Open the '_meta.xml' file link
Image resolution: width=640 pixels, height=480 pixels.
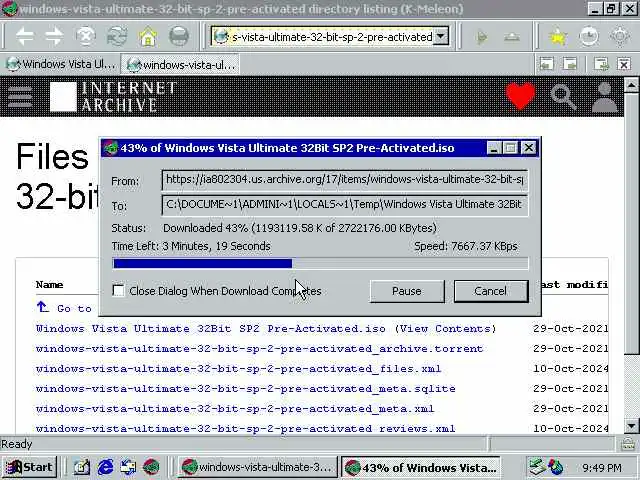[235, 409]
